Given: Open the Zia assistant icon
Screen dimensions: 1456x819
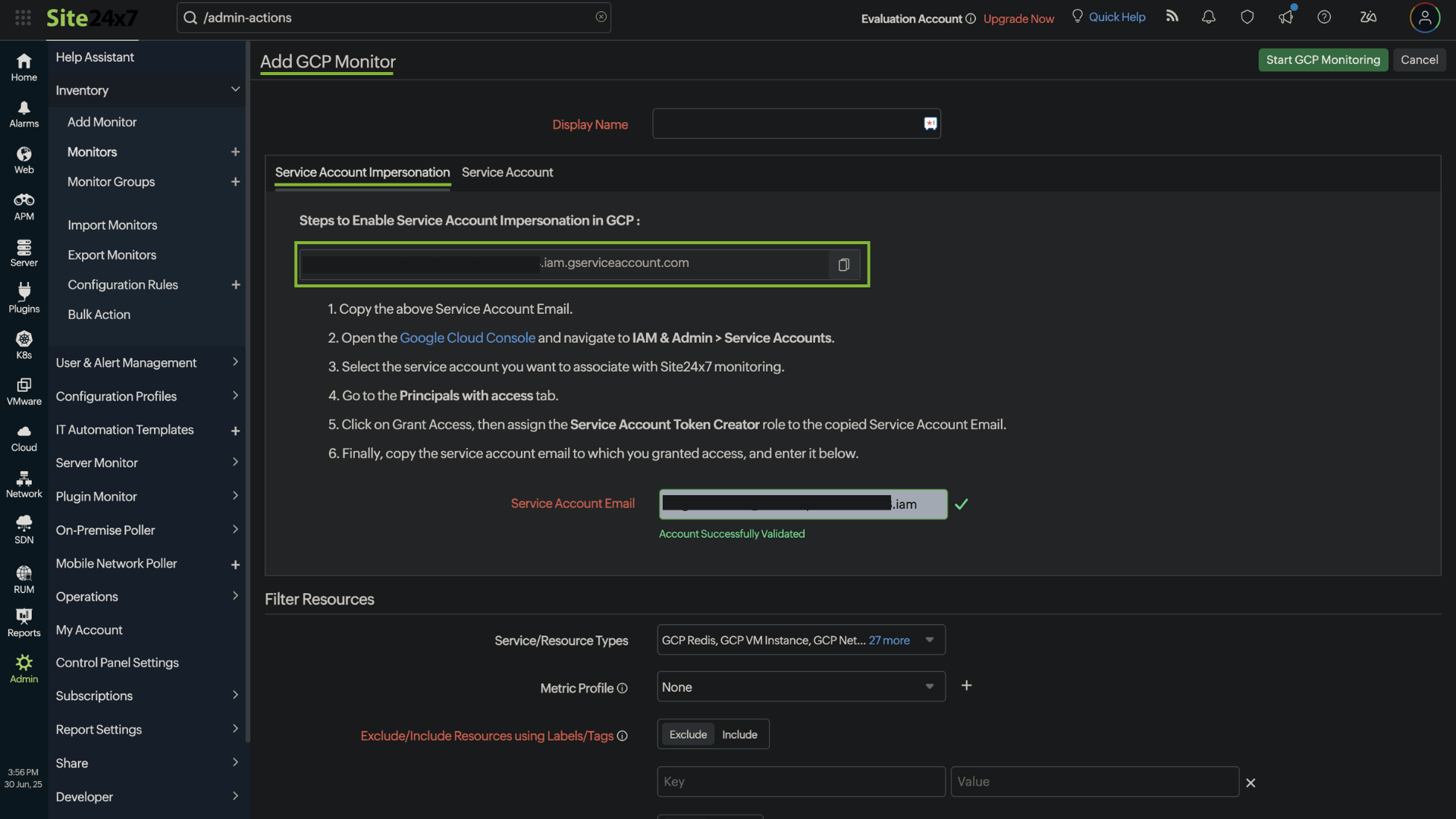Looking at the screenshot, I should pos(1368,17).
